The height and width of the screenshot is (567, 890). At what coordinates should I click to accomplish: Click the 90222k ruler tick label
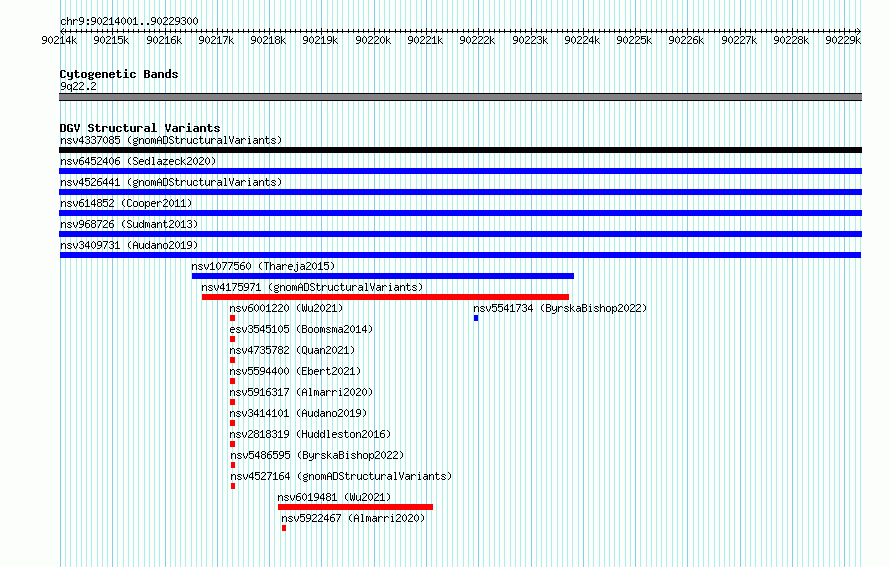[x=477, y=40]
